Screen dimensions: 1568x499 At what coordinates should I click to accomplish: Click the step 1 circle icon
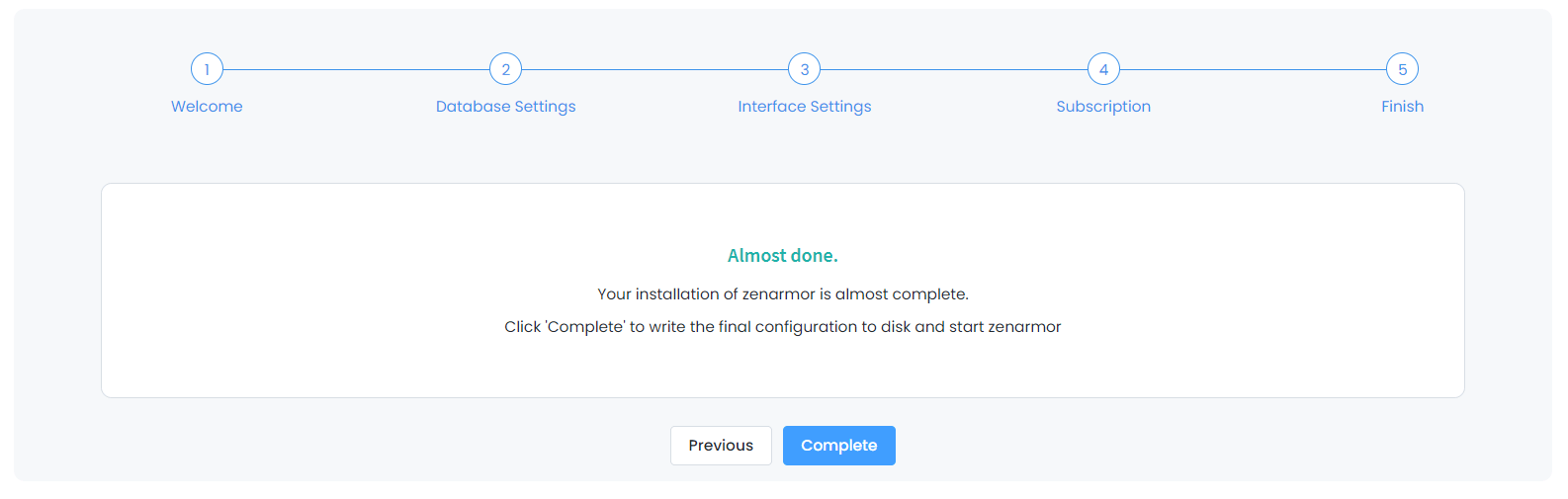pyautogui.click(x=207, y=69)
